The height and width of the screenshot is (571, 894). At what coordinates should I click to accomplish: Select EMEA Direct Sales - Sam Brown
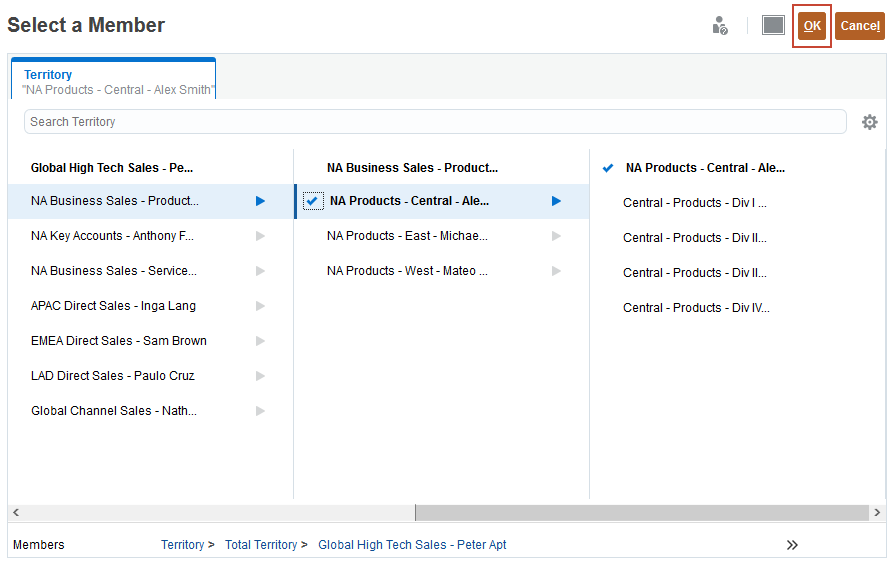[x=119, y=341]
